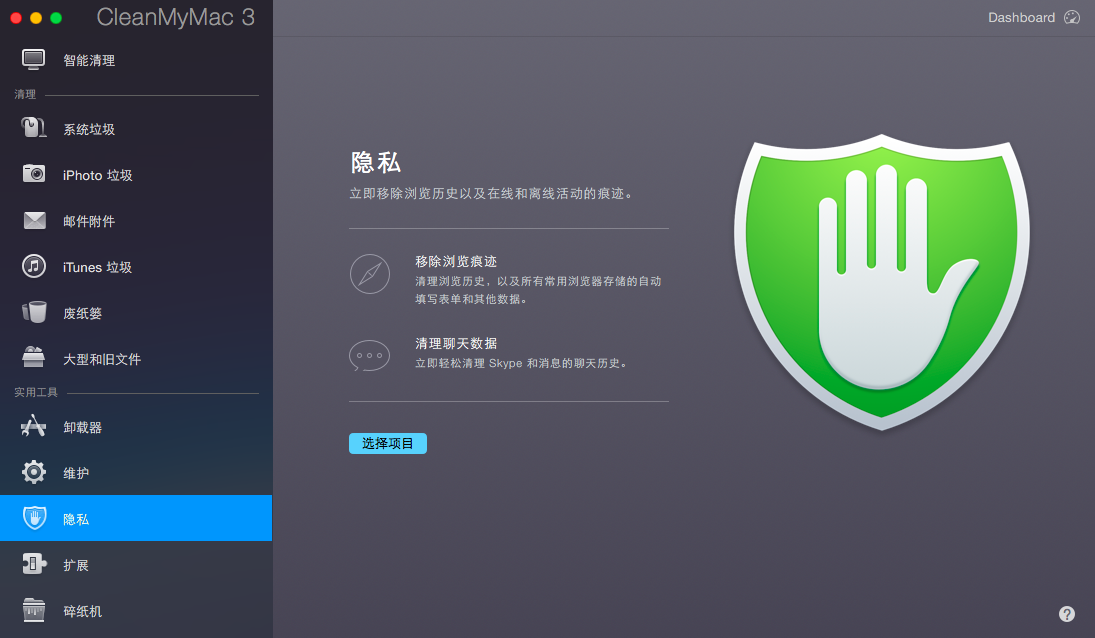Click the chat bubble icon
Screen dimensions: 1095x638
[x=369, y=355]
